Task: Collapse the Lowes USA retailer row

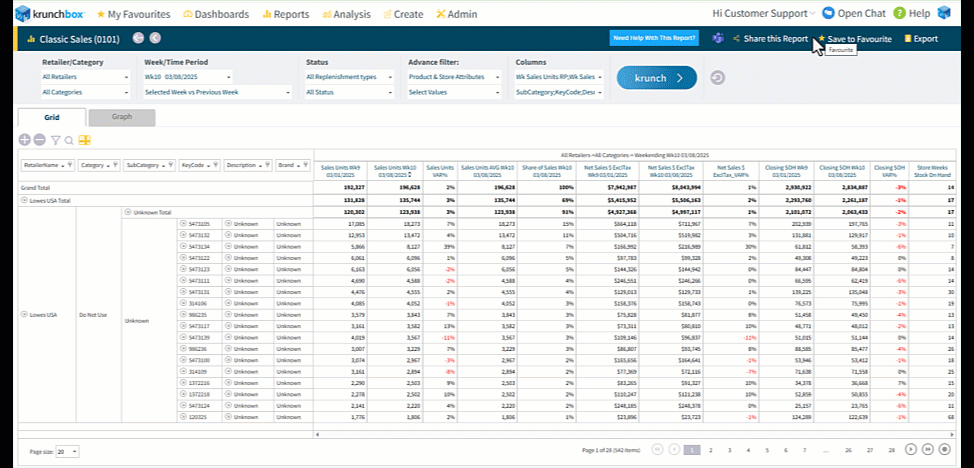Action: coord(24,315)
